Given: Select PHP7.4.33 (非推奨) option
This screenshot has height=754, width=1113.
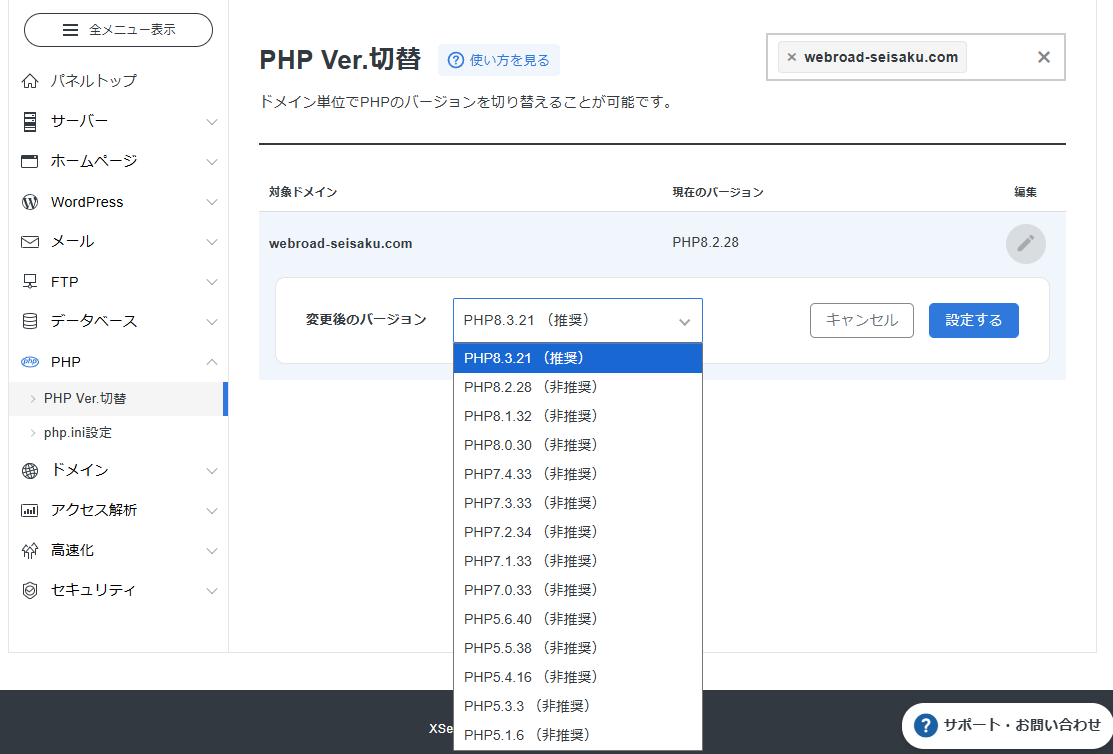Looking at the screenshot, I should pos(578,474).
